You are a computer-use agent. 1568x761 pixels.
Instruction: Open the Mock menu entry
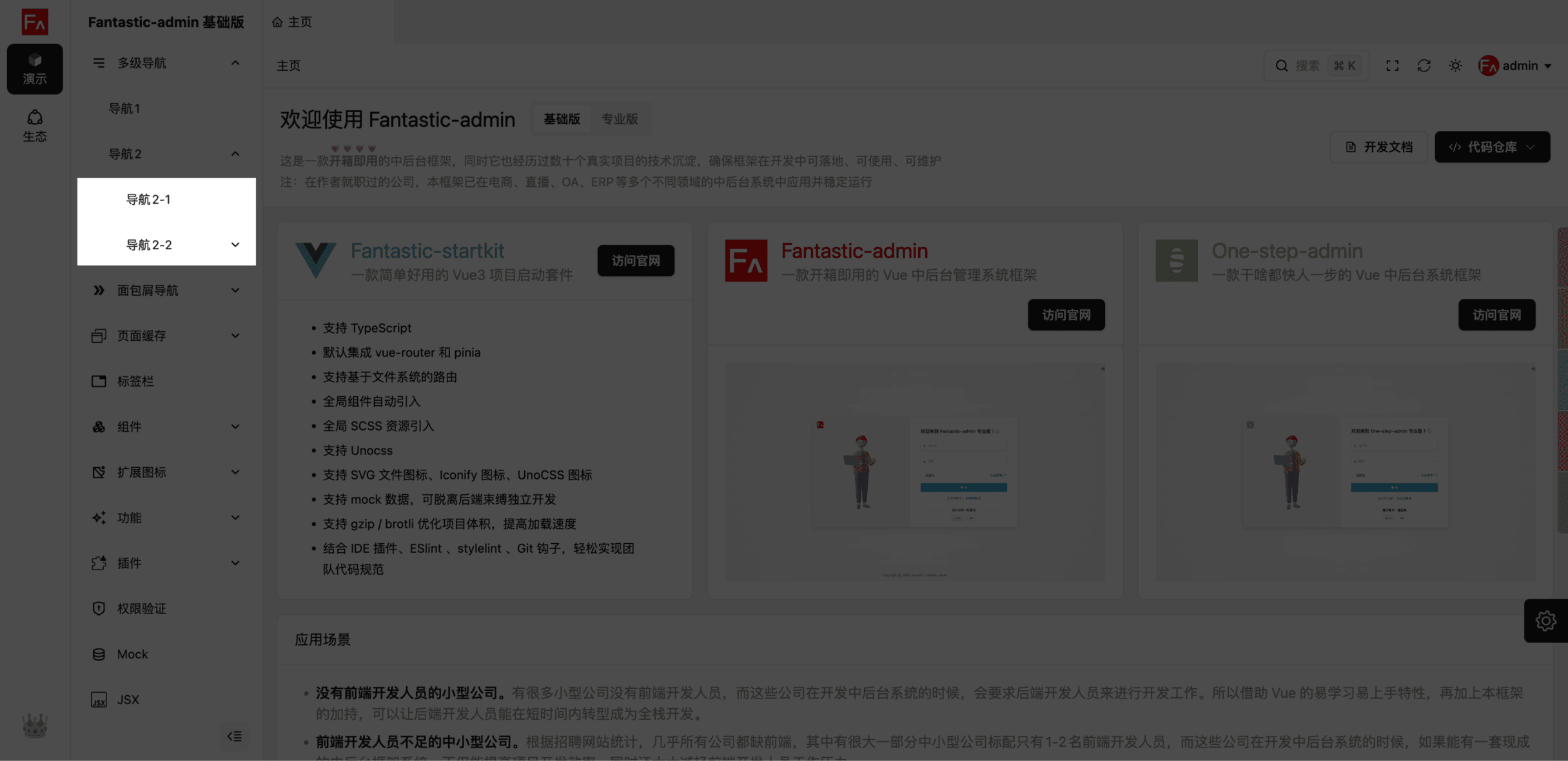click(x=166, y=654)
